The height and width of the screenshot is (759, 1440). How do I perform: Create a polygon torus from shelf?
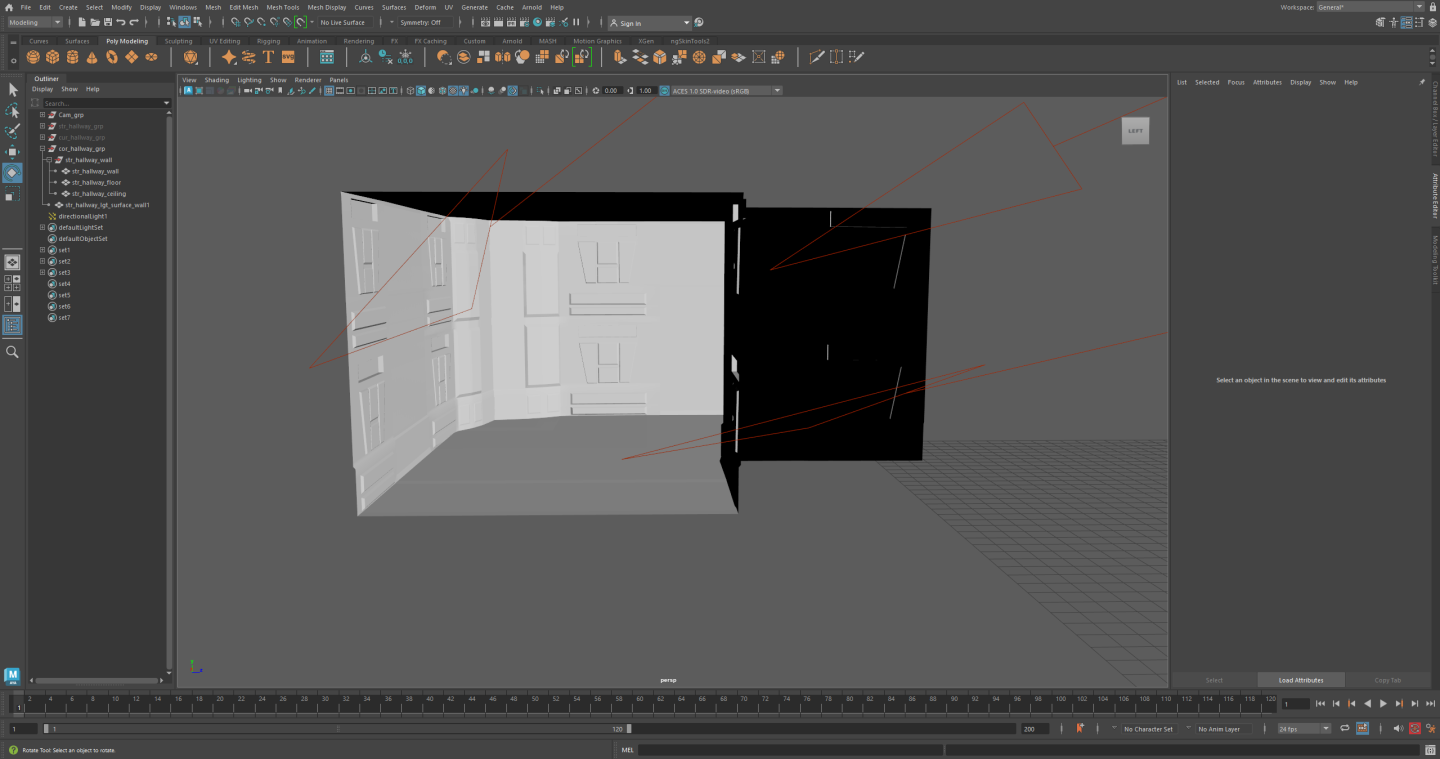pos(112,57)
